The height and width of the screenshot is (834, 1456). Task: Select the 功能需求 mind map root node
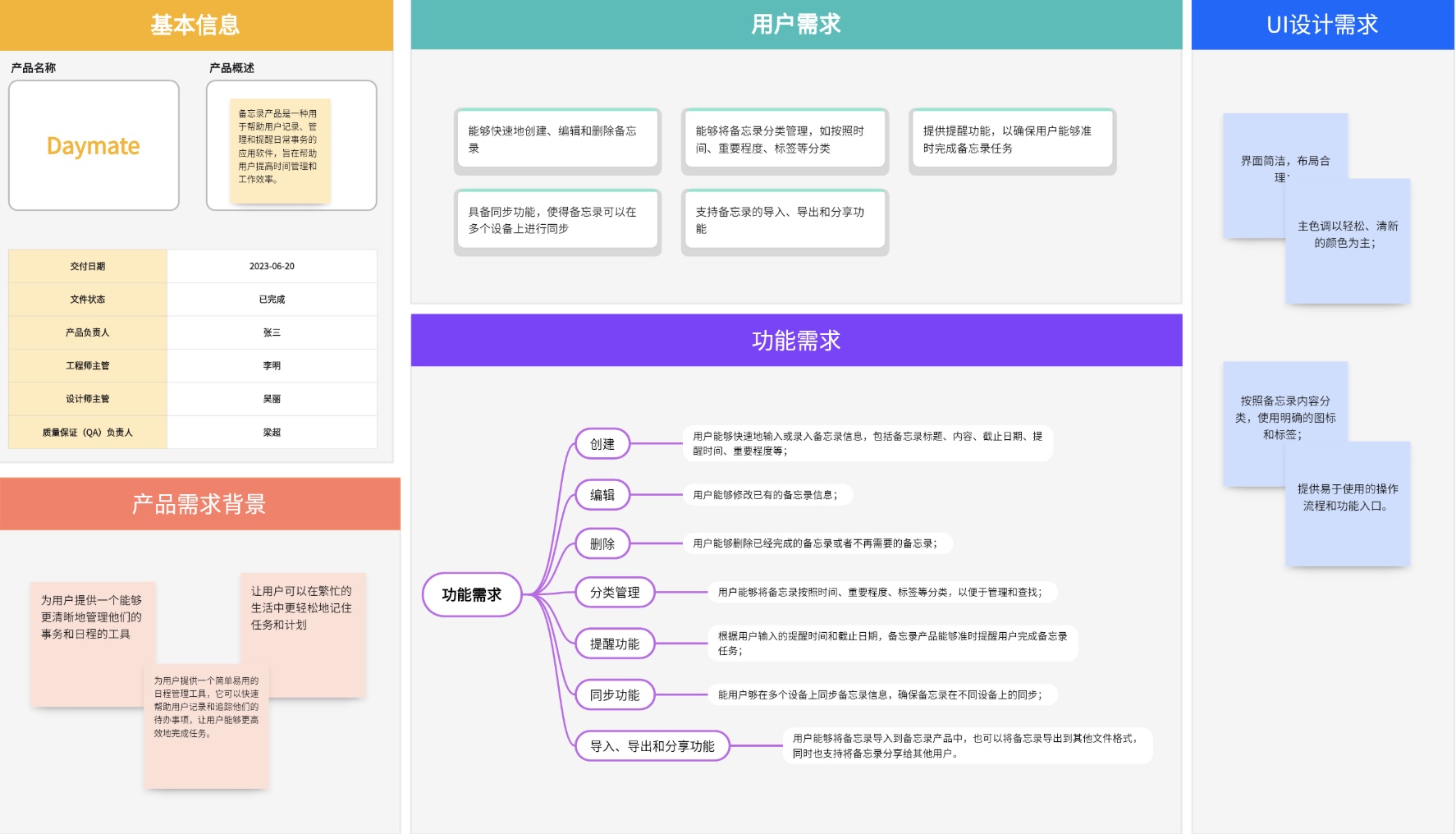pyautogui.click(x=472, y=594)
